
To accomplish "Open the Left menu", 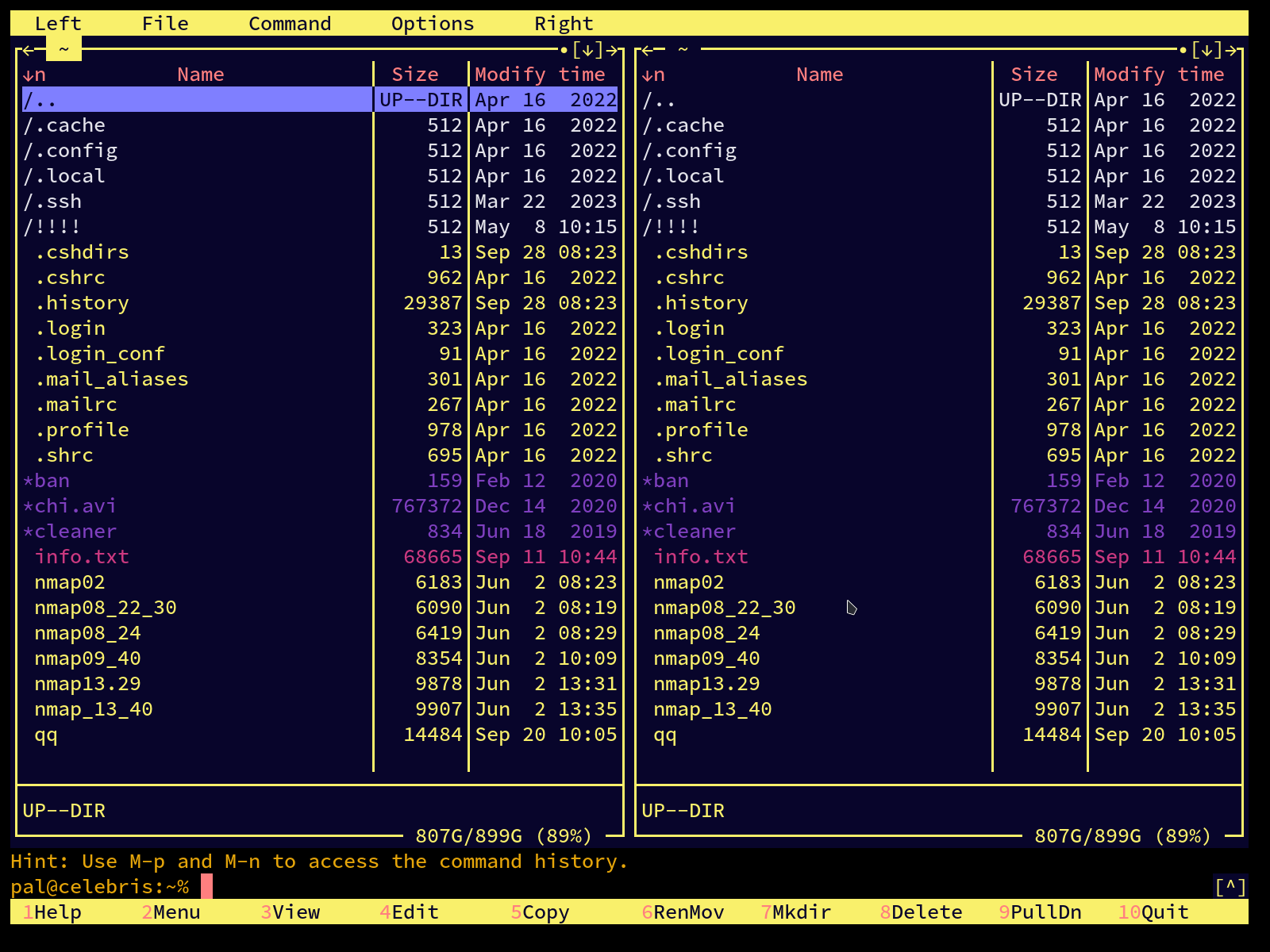I will point(58,24).
